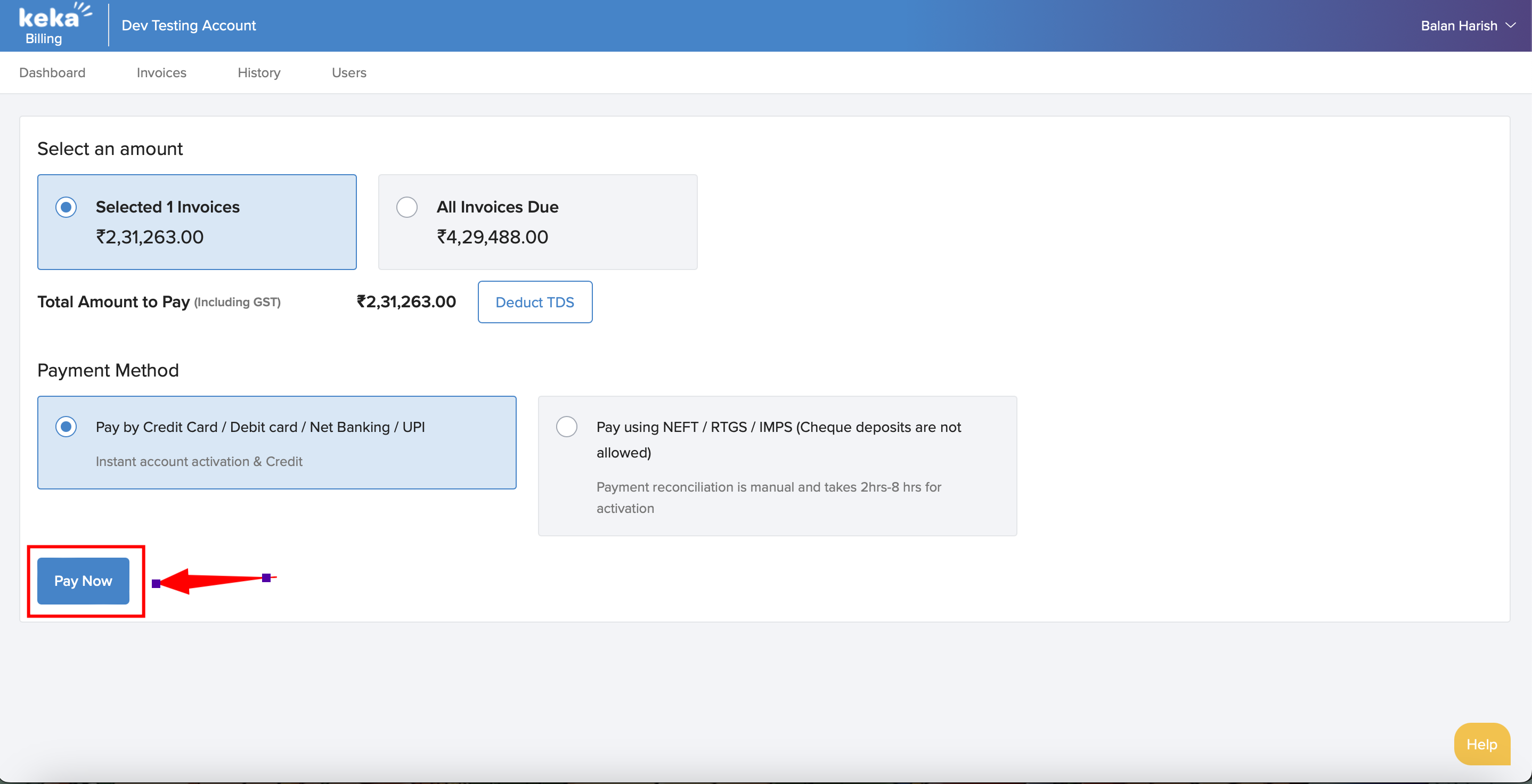Click the NEFT payment method card description
This screenshot has width=1532, height=784.
pos(768,497)
